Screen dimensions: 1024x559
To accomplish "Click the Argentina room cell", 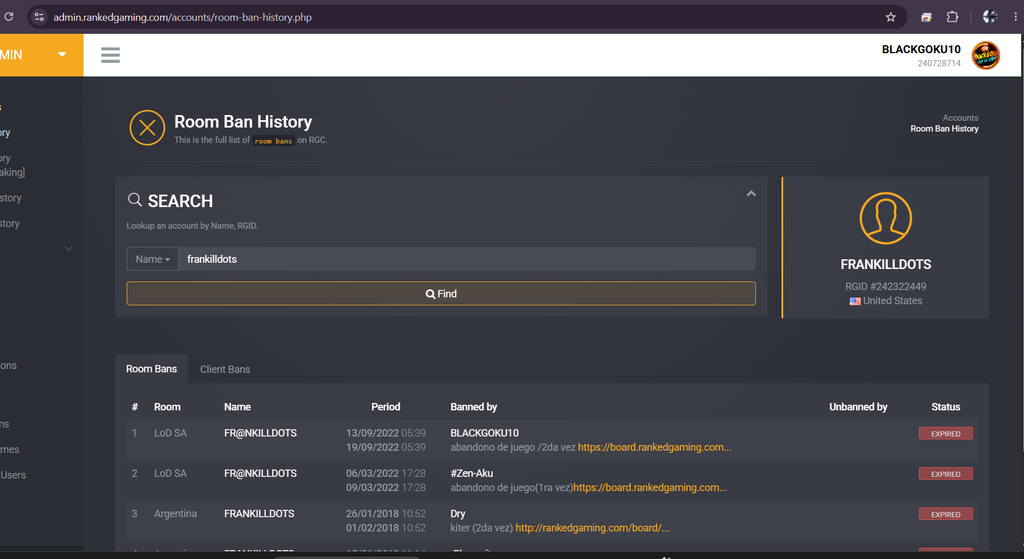I will 175,514.
